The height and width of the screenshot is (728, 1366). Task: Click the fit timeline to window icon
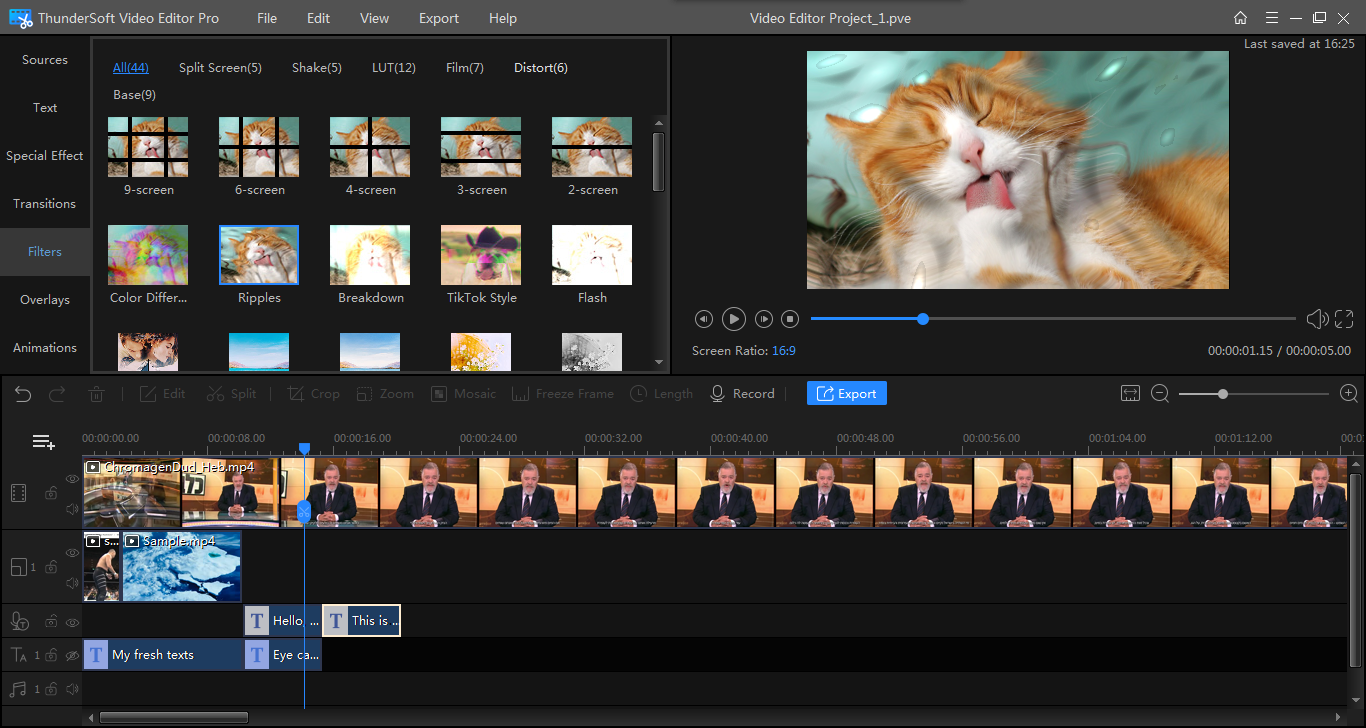(x=1130, y=394)
